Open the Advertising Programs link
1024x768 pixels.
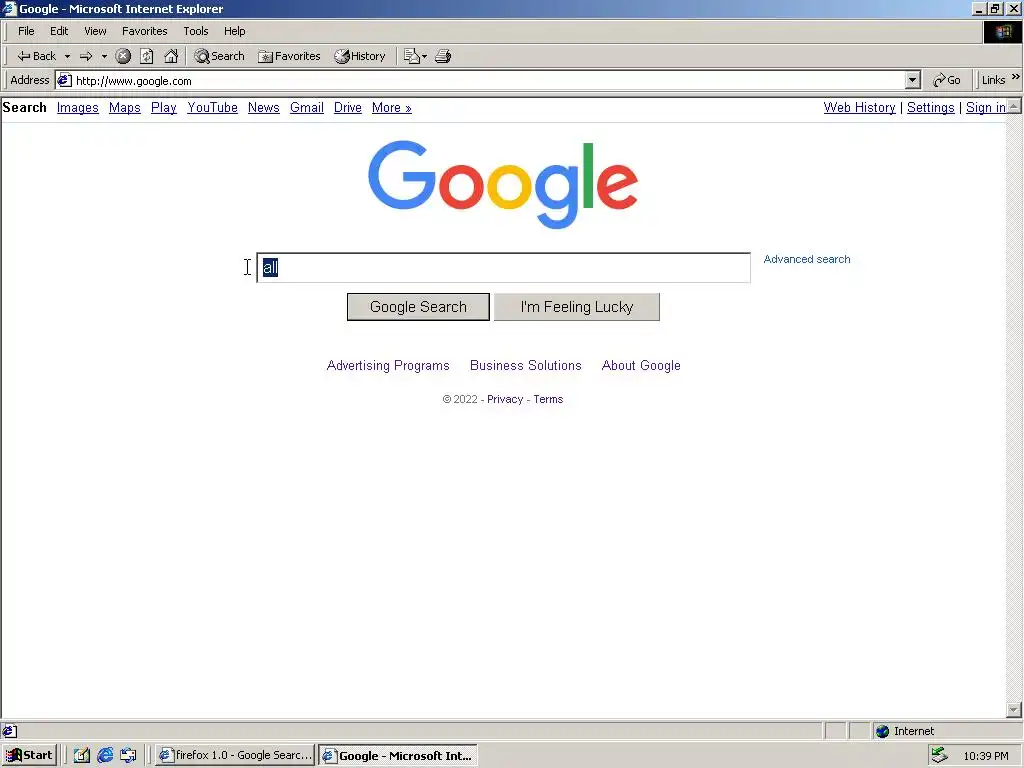388,366
